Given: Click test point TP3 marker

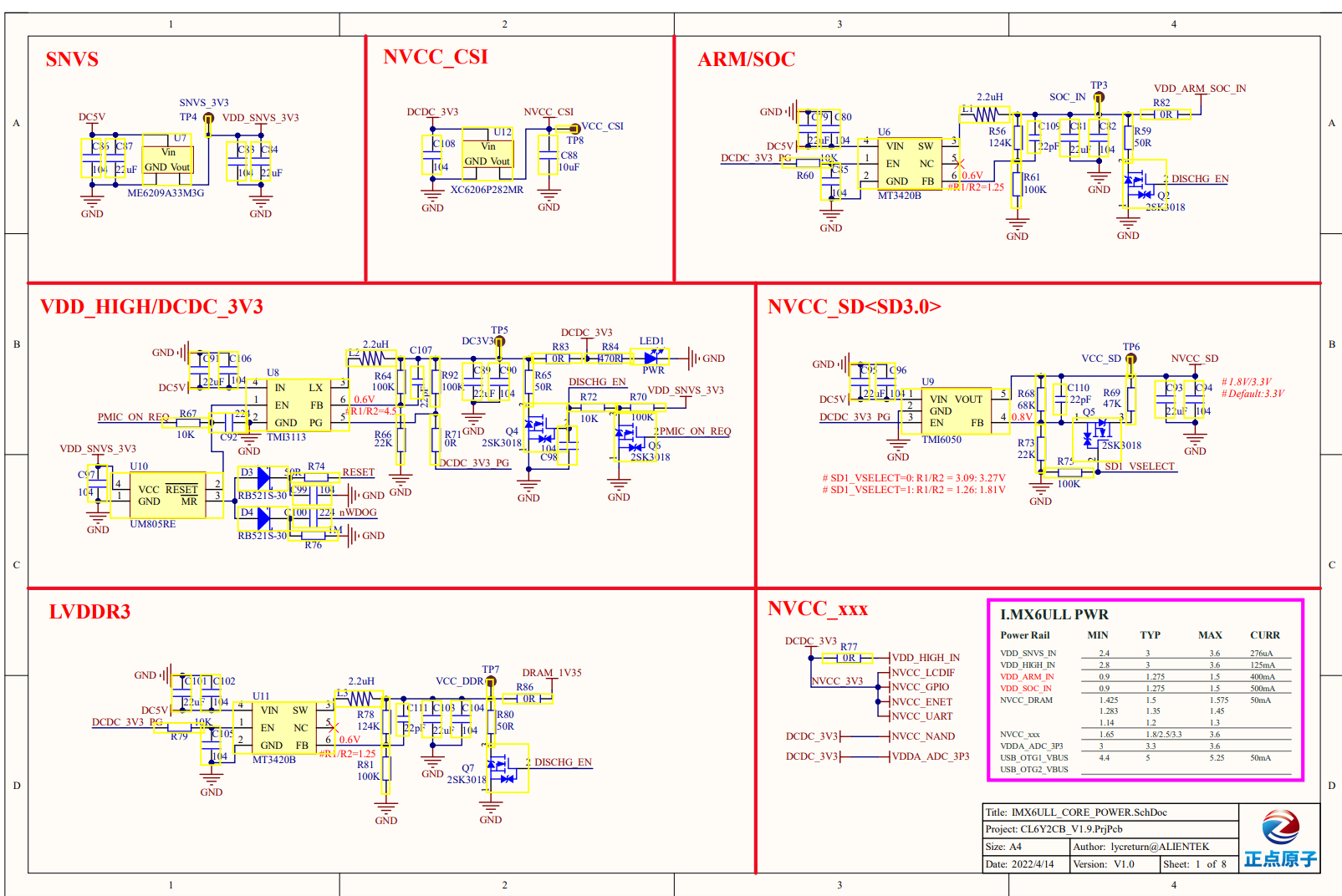Looking at the screenshot, I should tap(1099, 98).
